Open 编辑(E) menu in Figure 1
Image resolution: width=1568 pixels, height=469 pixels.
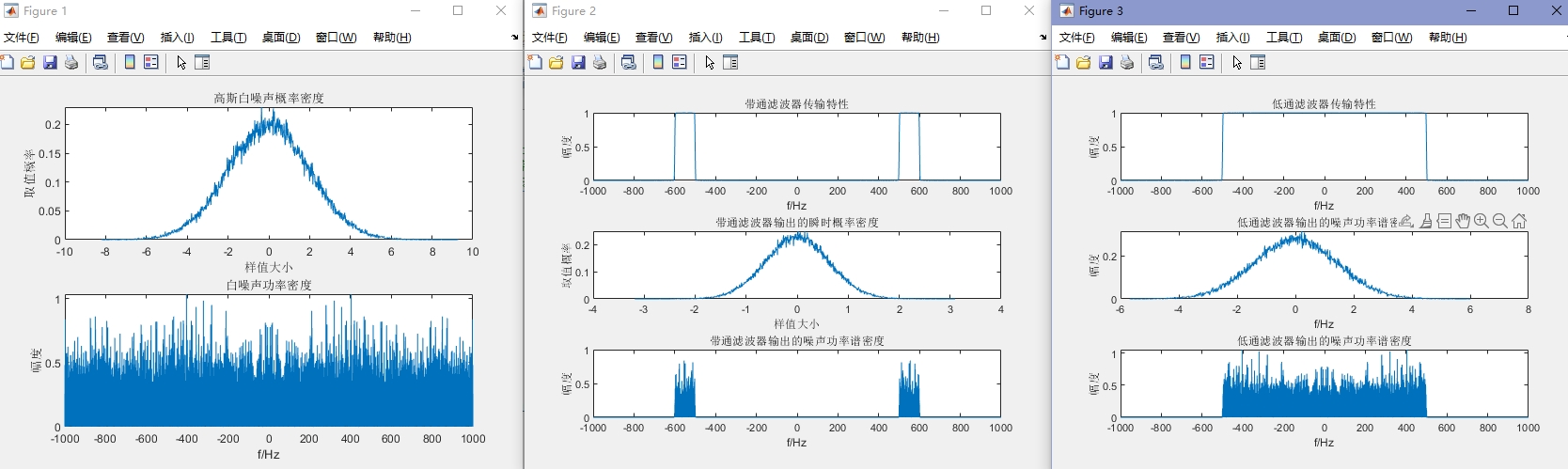click(x=73, y=38)
